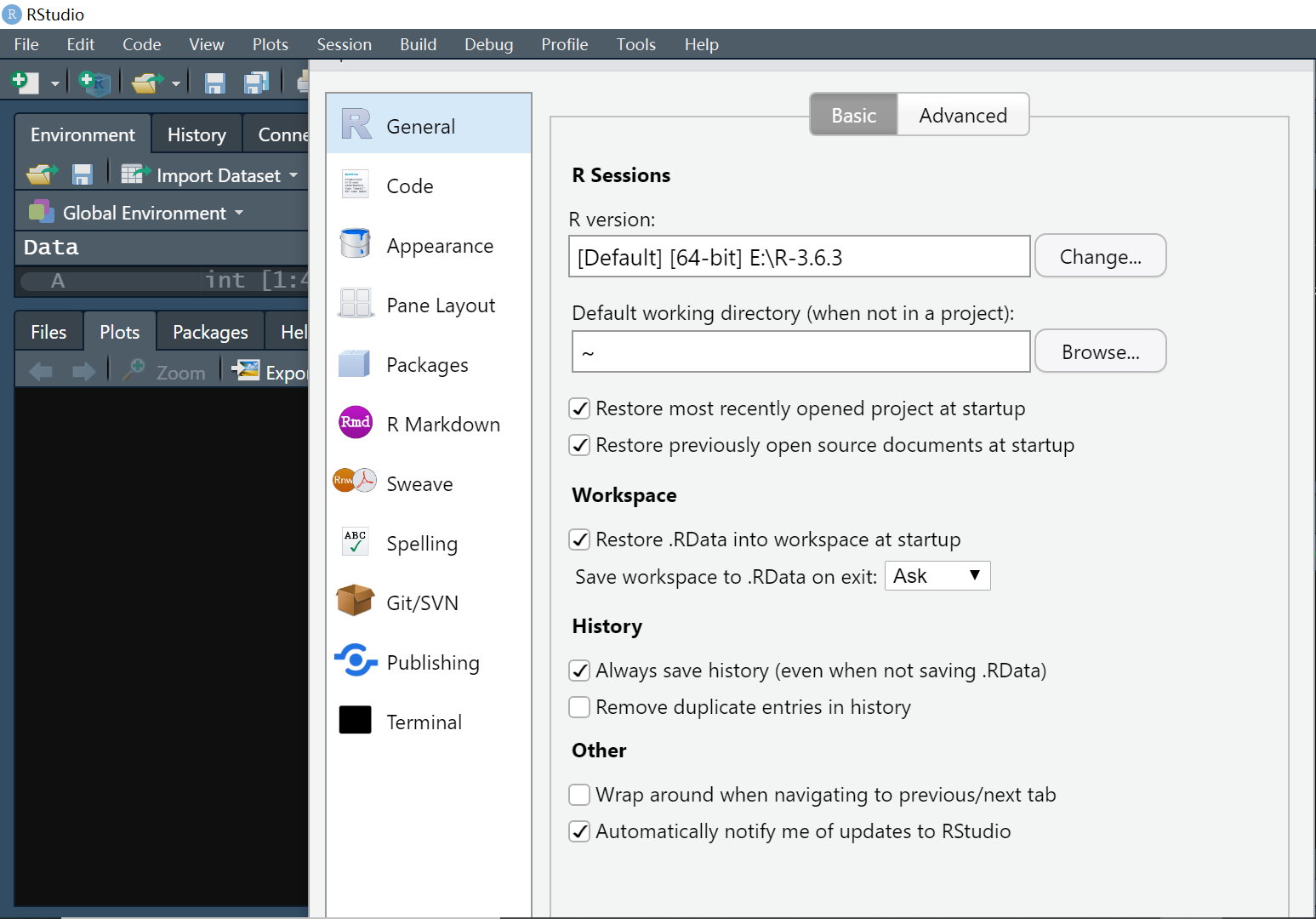
Task: Toggle Automatically notify me of updates
Action: [579, 831]
